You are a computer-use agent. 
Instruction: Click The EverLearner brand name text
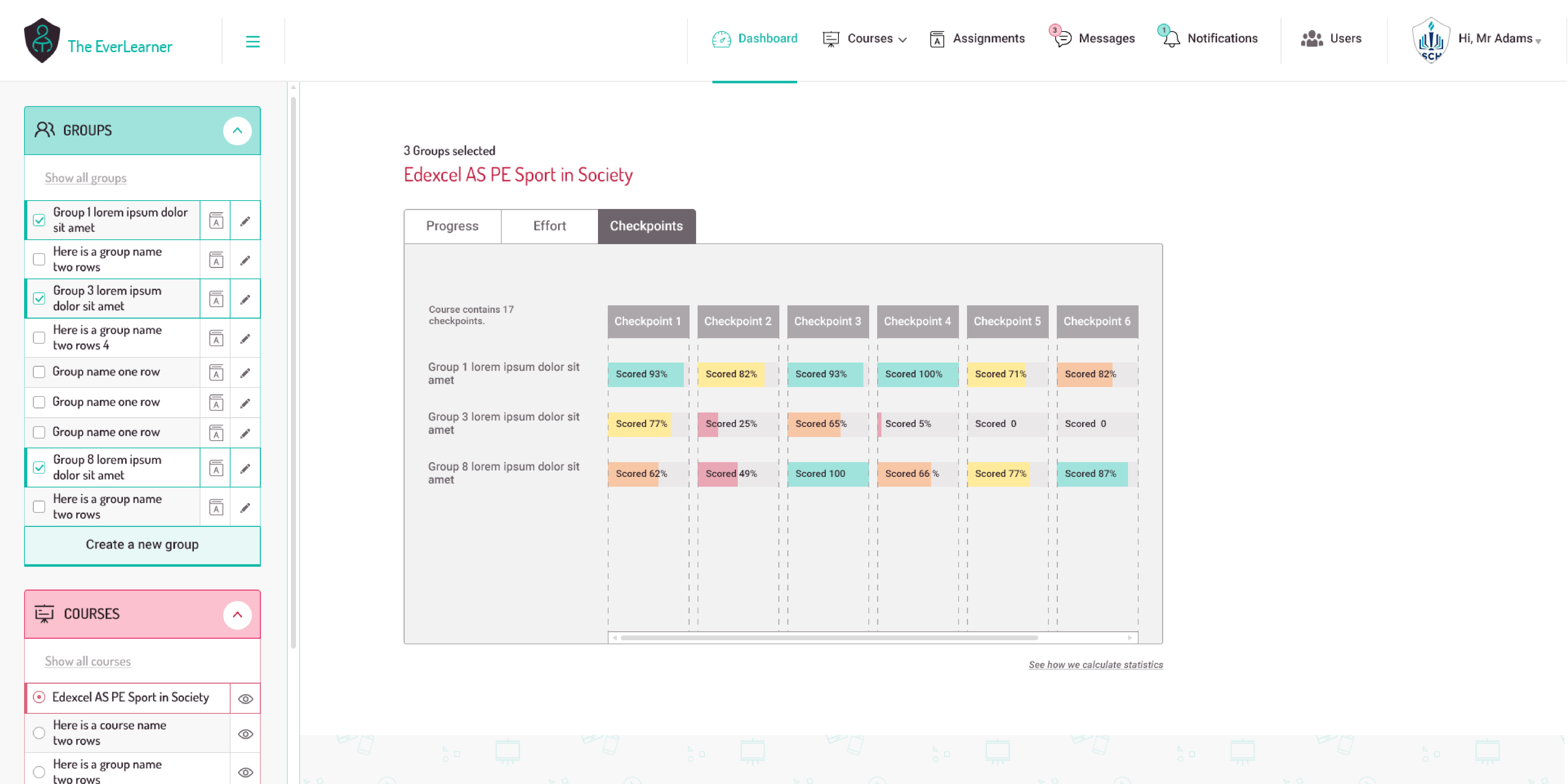[120, 47]
